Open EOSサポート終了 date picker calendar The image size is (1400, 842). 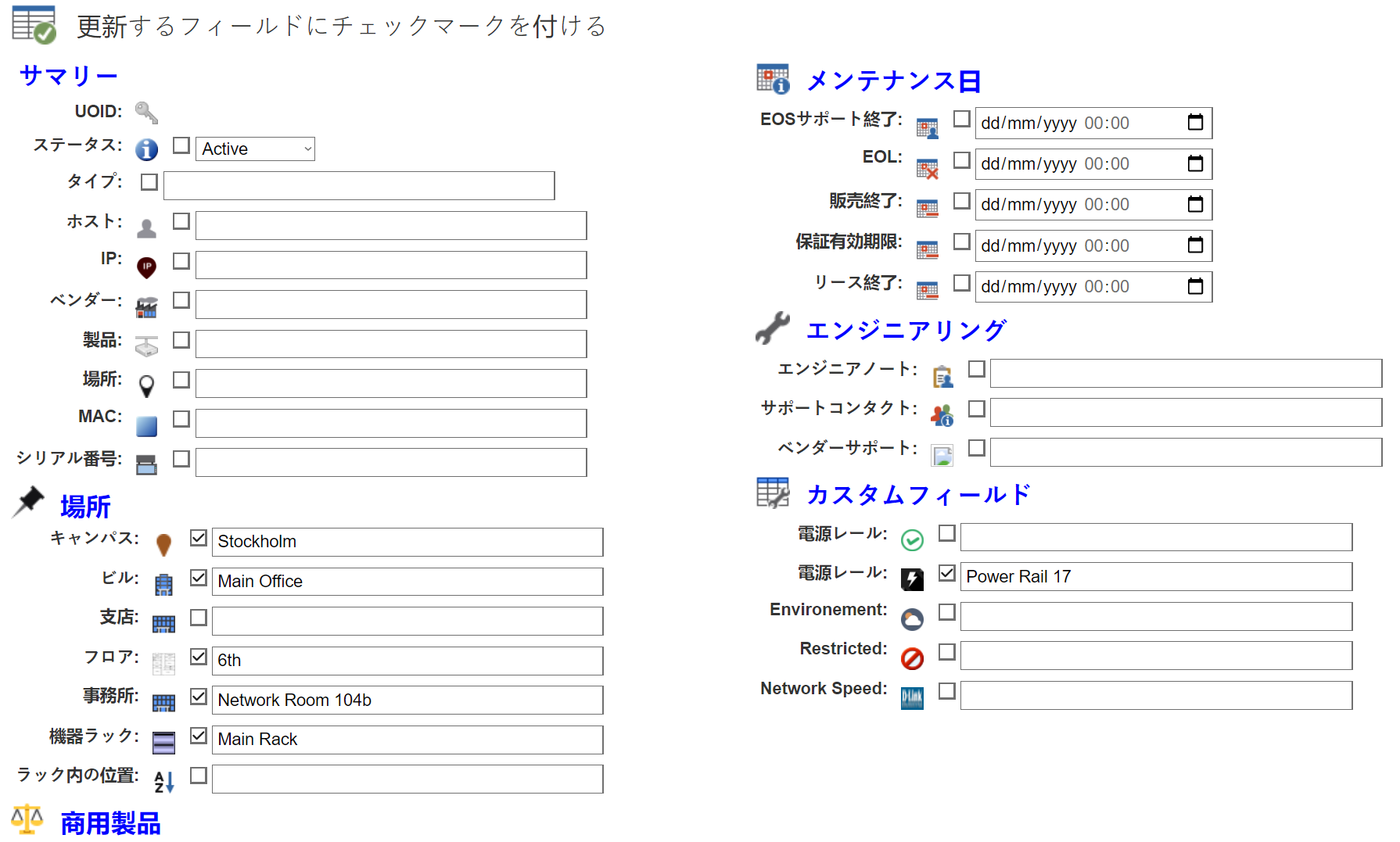pos(1195,123)
